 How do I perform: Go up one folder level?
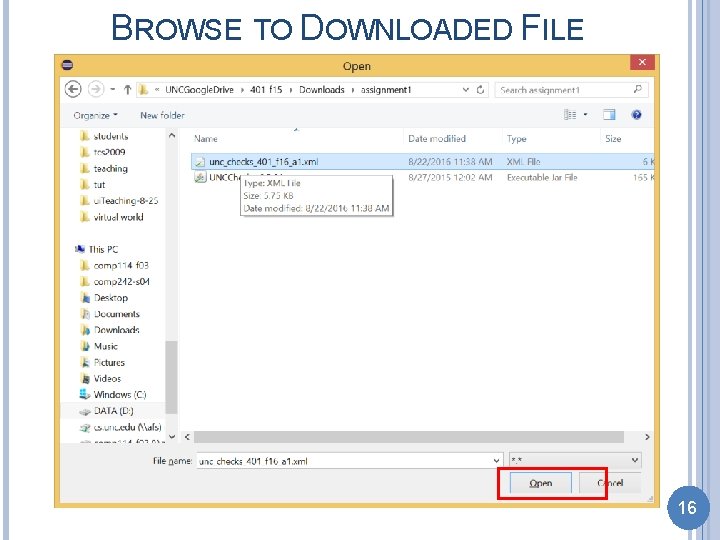click(127, 90)
